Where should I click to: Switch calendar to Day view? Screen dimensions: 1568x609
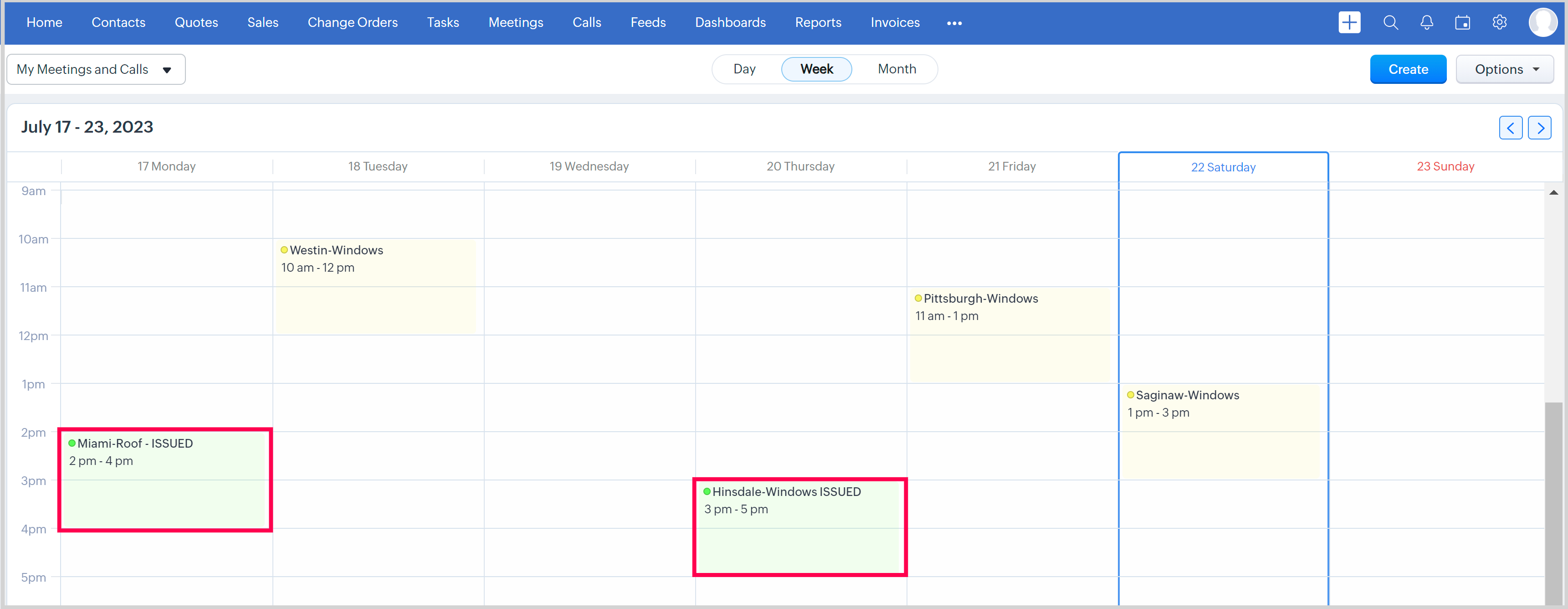tap(744, 69)
